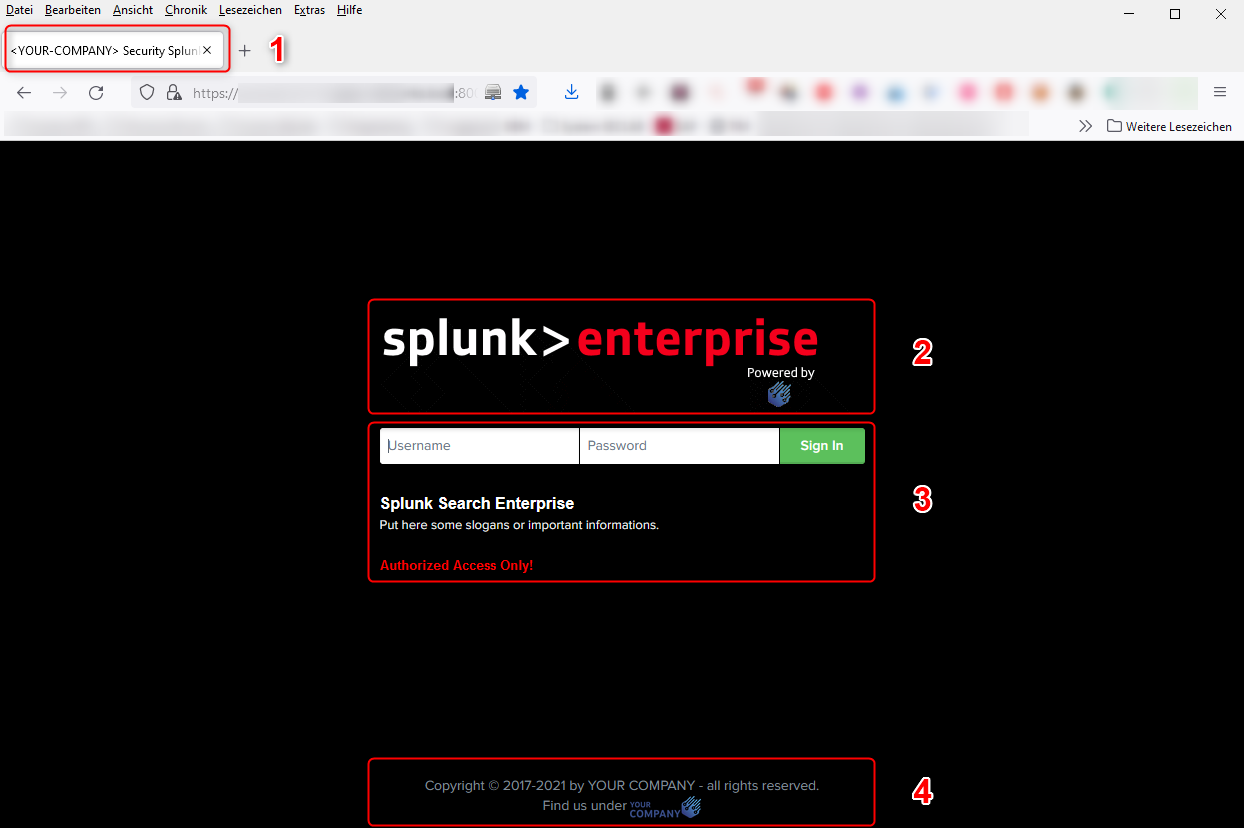
Task: Focus the Username input field
Action: click(x=479, y=446)
